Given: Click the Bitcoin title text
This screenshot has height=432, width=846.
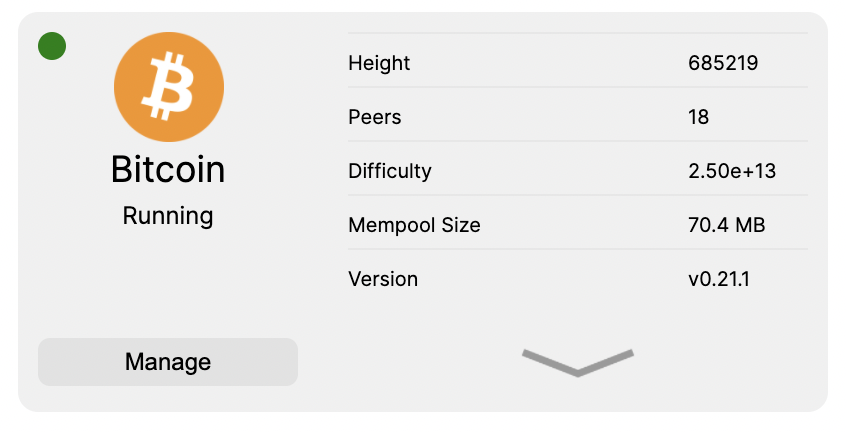Looking at the screenshot, I should coord(168,169).
